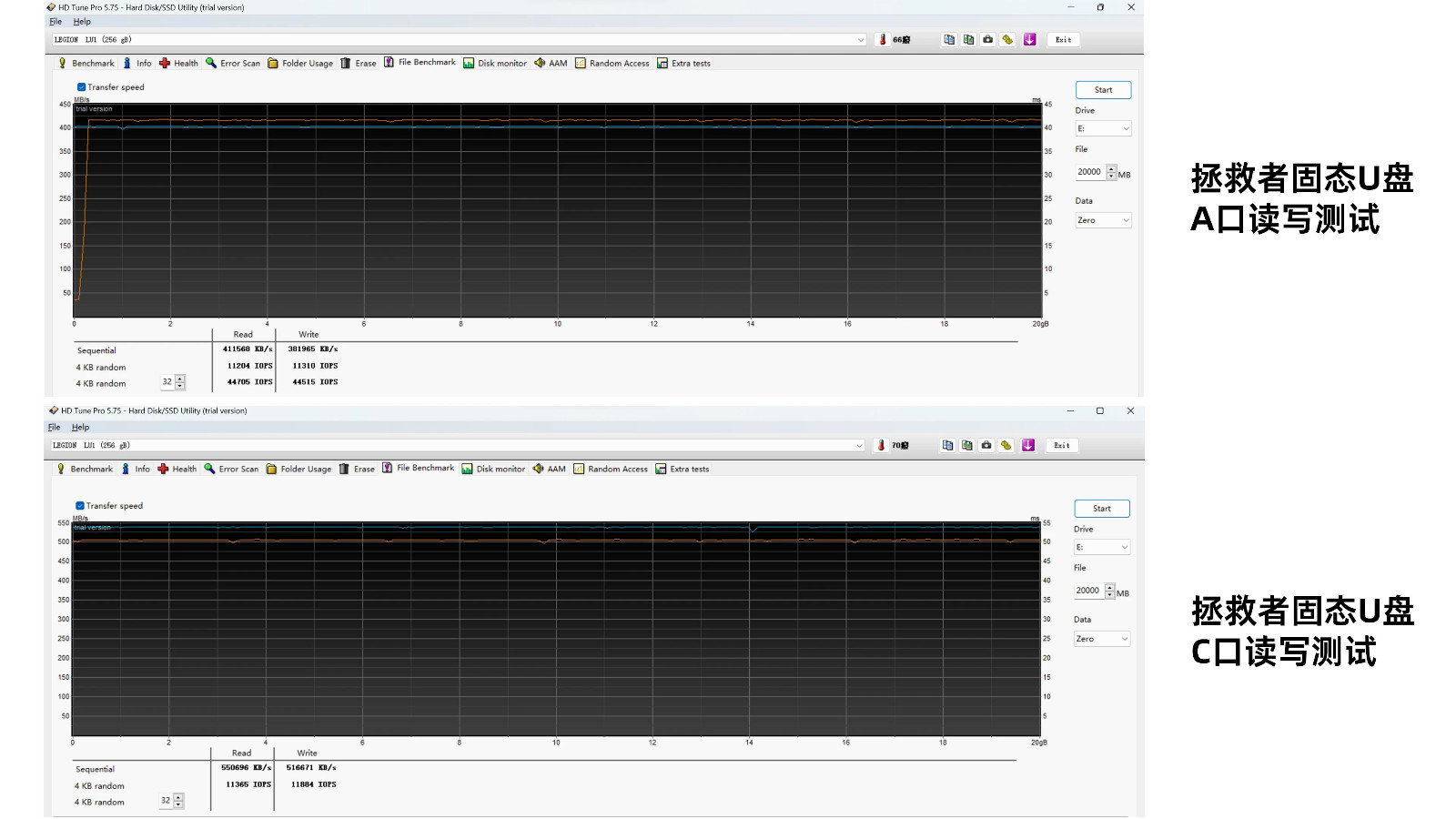Click Exit button in the bottom window
Image resolution: width=1456 pixels, height=819 pixels.
(1061, 445)
